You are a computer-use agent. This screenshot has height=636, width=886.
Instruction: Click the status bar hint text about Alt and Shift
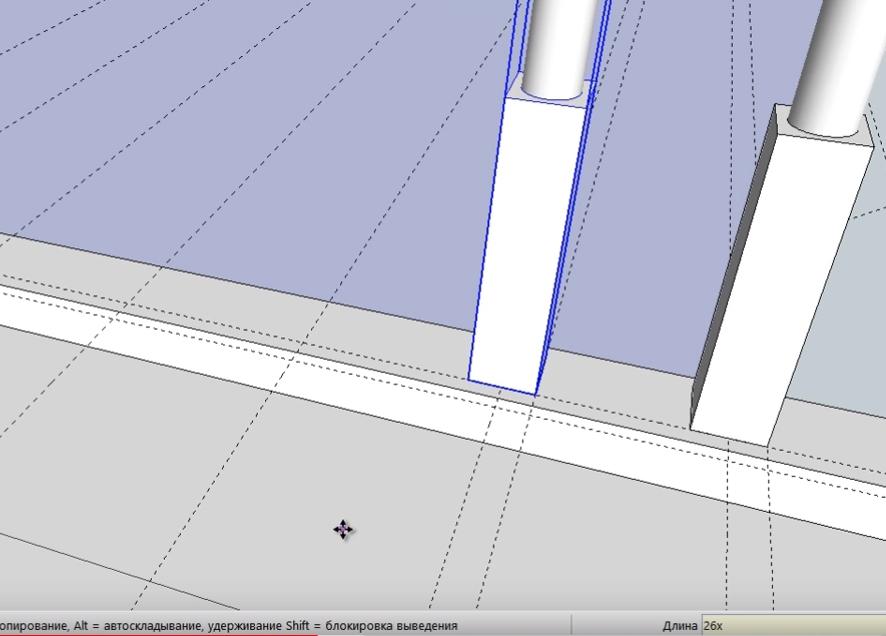point(230,626)
